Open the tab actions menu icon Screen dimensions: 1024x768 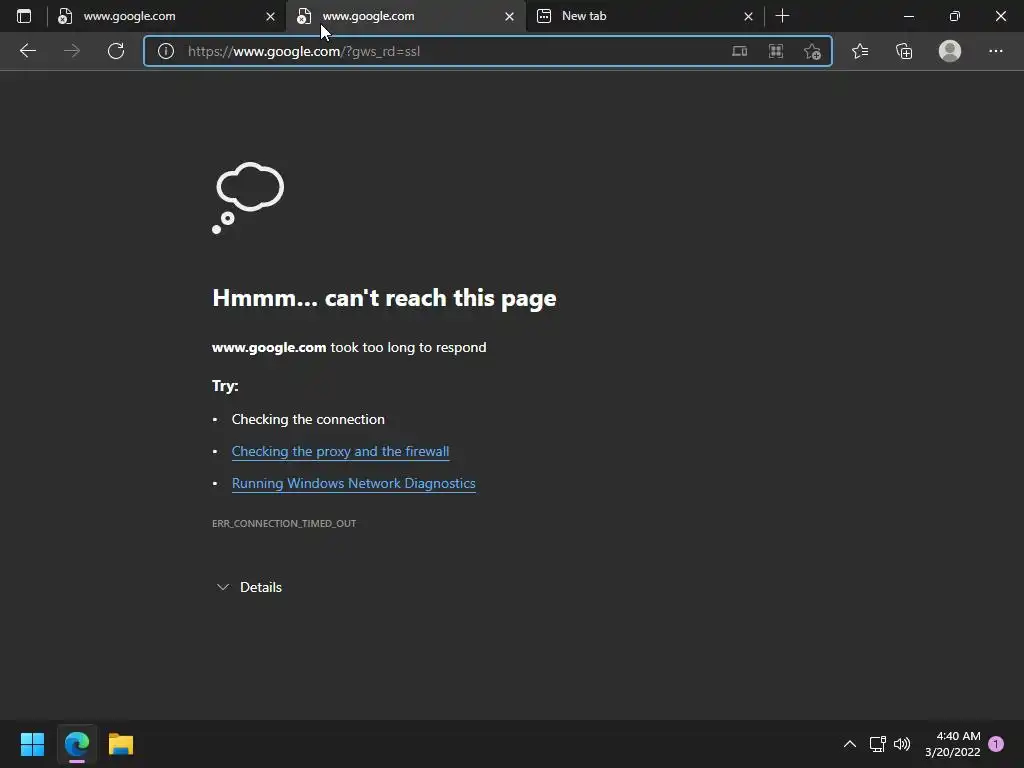tap(24, 16)
